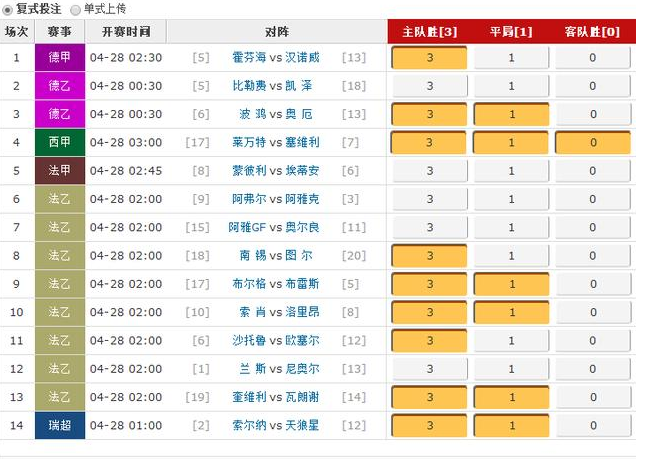Viewport: 653px width, 459px height.
Task: Click the 西甲 league tag in row 4
Action: click(x=60, y=142)
